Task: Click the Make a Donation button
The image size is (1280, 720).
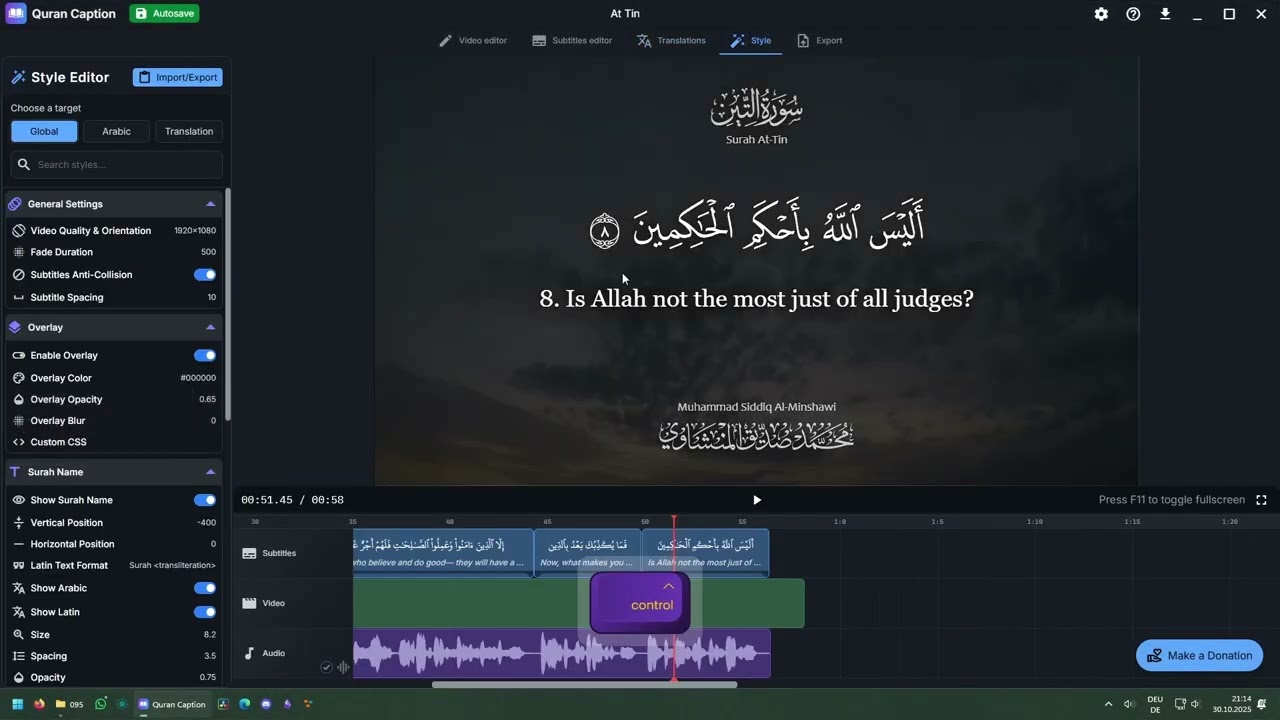Action: [1199, 655]
